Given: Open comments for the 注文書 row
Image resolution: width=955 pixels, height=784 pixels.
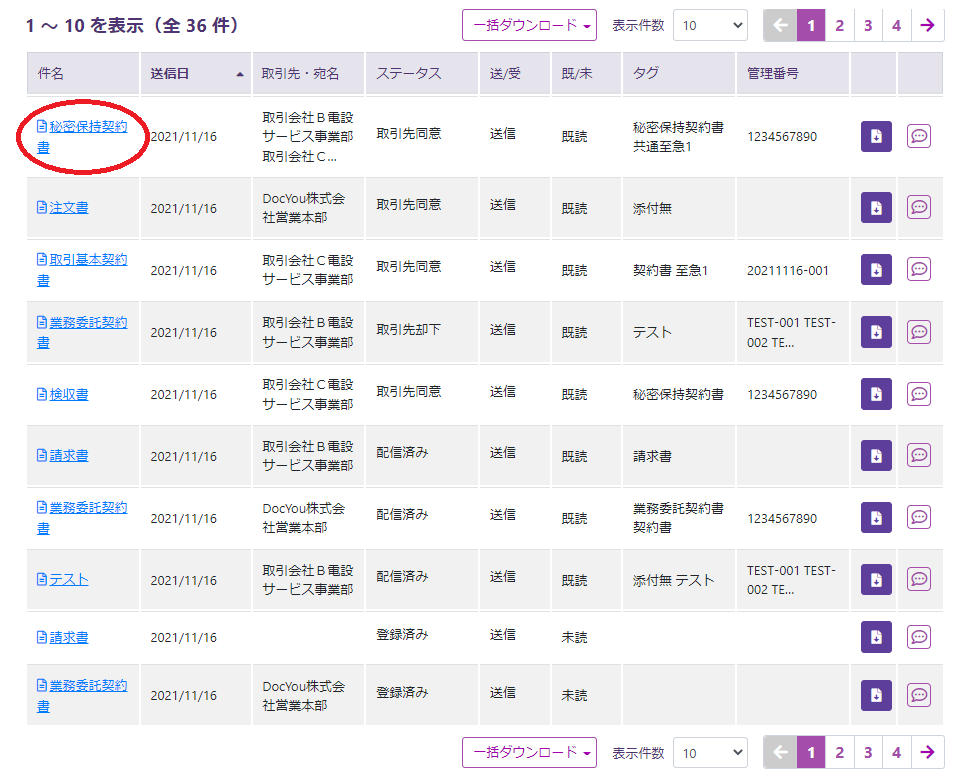Looking at the screenshot, I should click(918, 208).
